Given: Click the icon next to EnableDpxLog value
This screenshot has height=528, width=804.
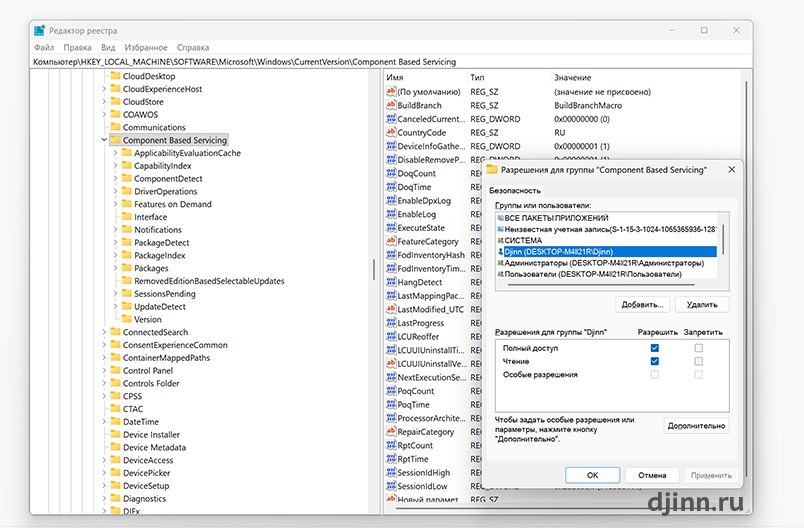Looking at the screenshot, I should point(391,200).
